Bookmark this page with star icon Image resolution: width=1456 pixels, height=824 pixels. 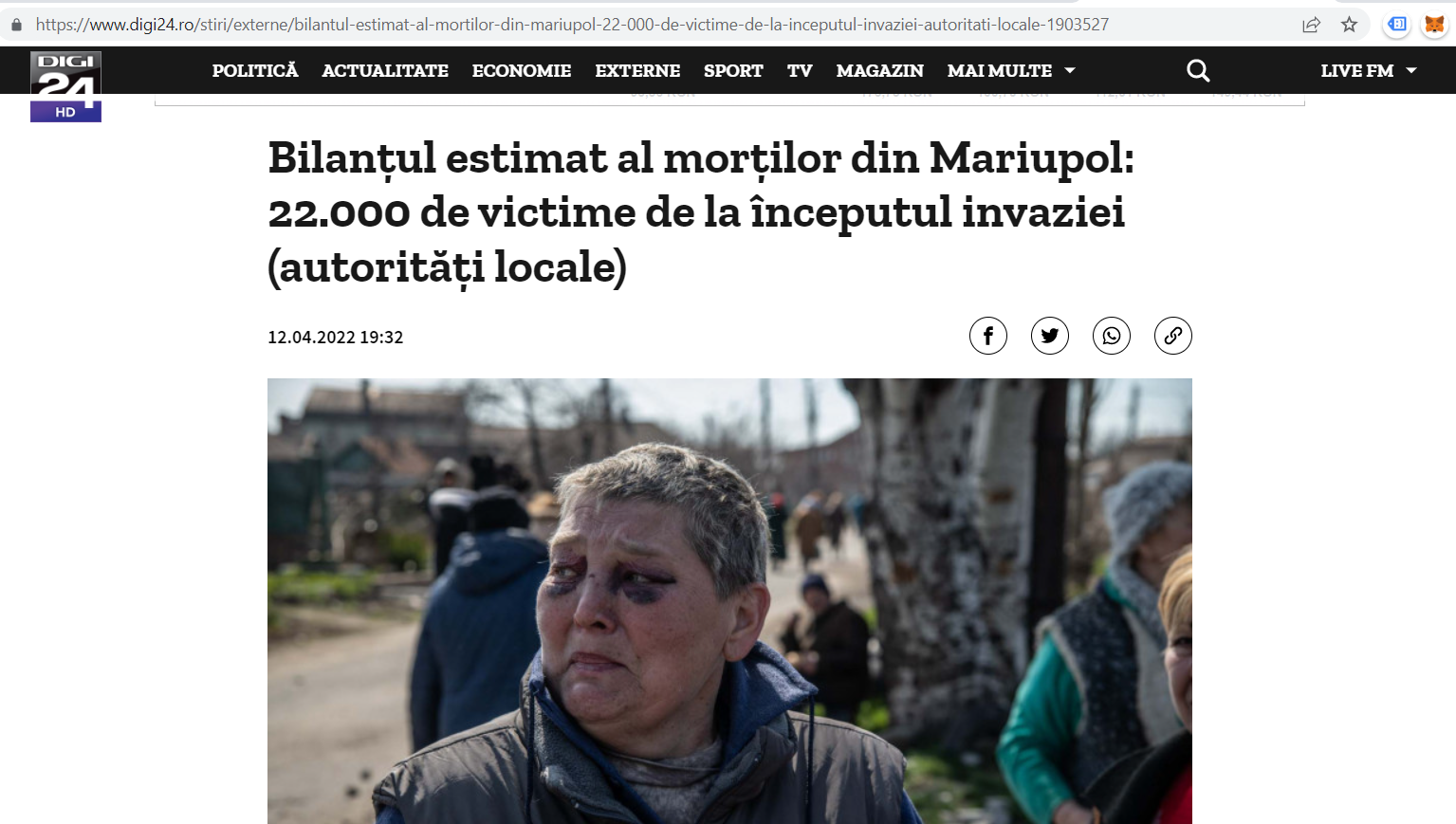1349,25
